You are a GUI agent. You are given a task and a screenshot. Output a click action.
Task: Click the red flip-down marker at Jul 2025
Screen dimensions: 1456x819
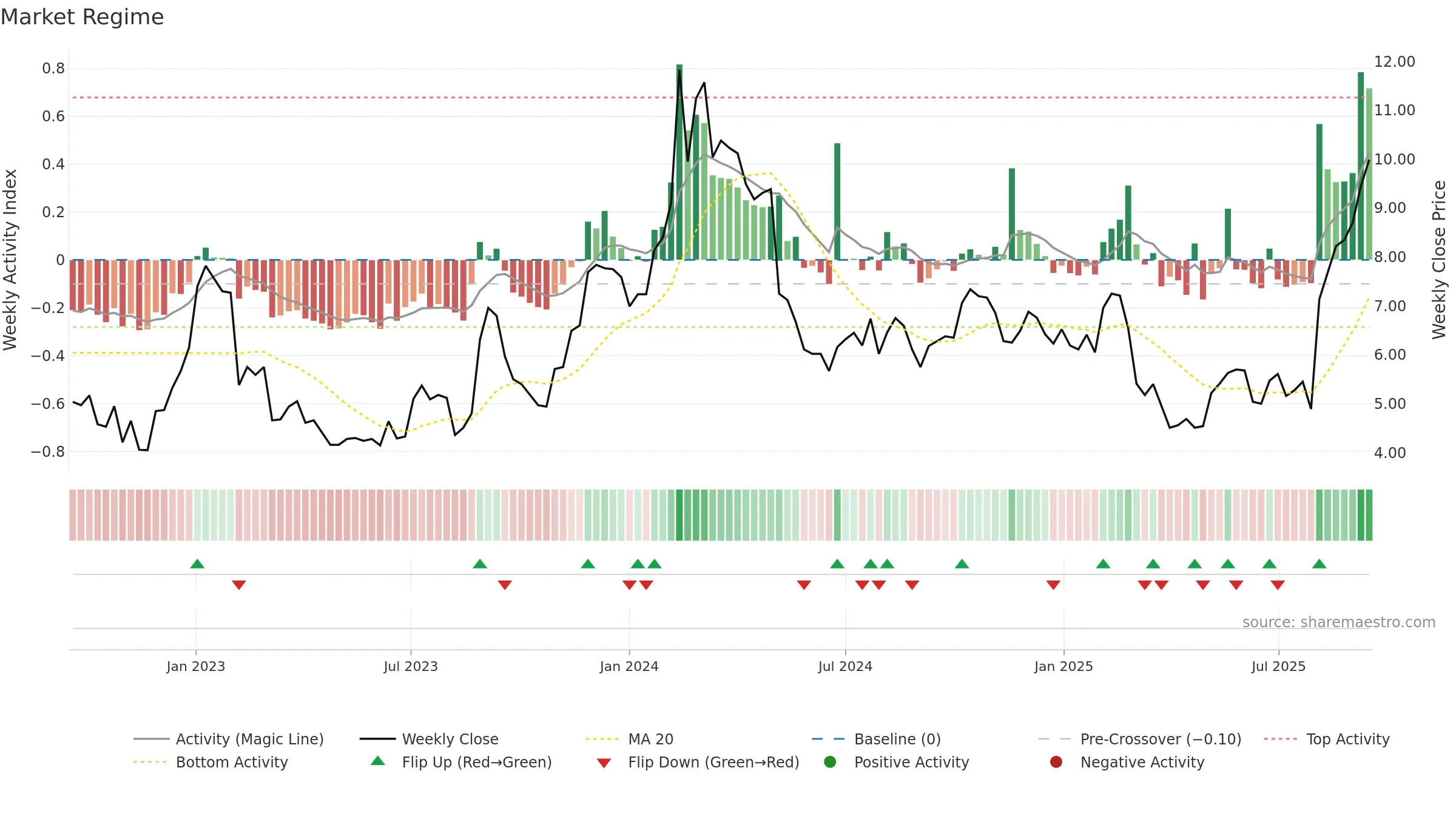tap(1278, 585)
